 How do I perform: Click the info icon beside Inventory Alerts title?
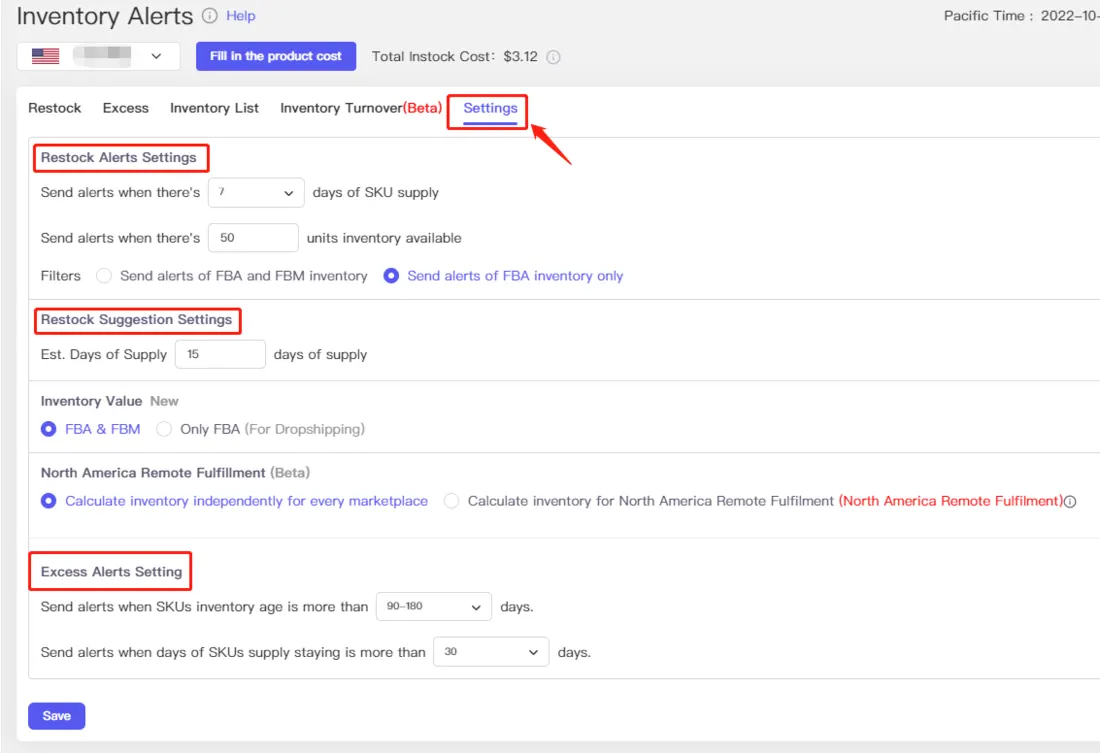[x=210, y=16]
